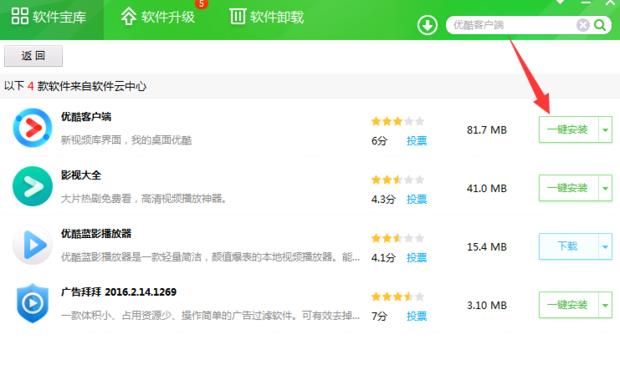Click the 41.0 MB size value
This screenshot has width=620, height=370.
click(x=487, y=189)
